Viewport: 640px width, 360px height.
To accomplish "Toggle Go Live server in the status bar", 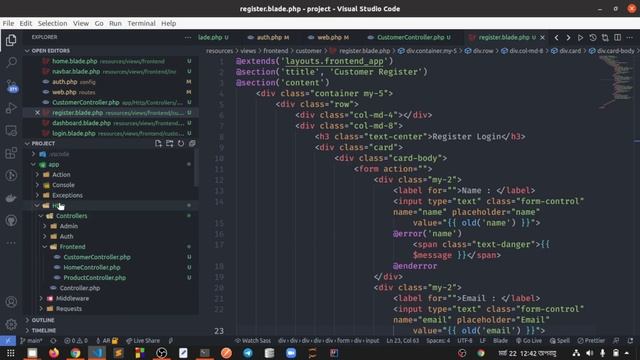I will tap(529, 340).
